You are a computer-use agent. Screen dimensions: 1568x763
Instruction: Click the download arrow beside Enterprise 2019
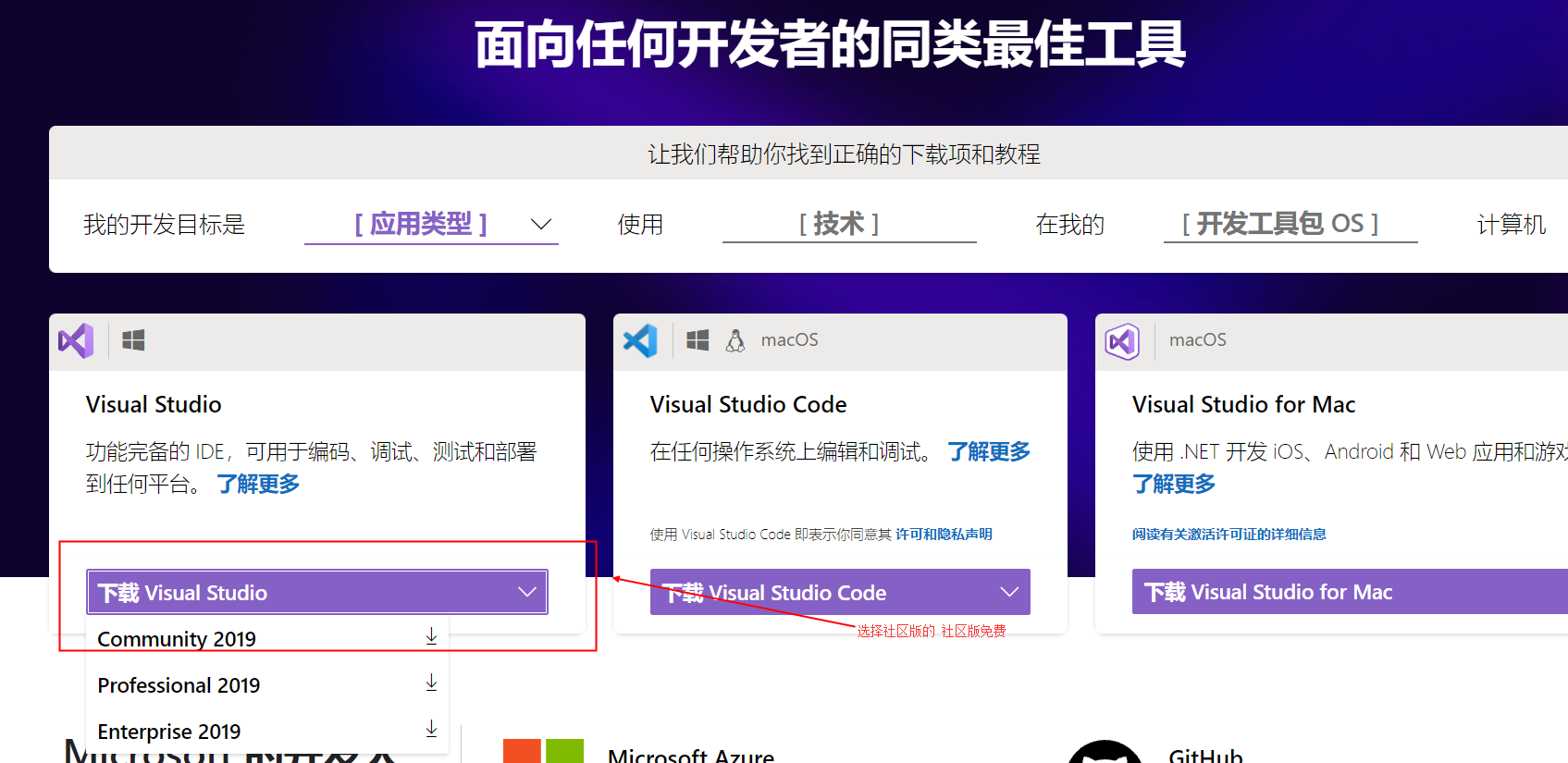click(431, 730)
